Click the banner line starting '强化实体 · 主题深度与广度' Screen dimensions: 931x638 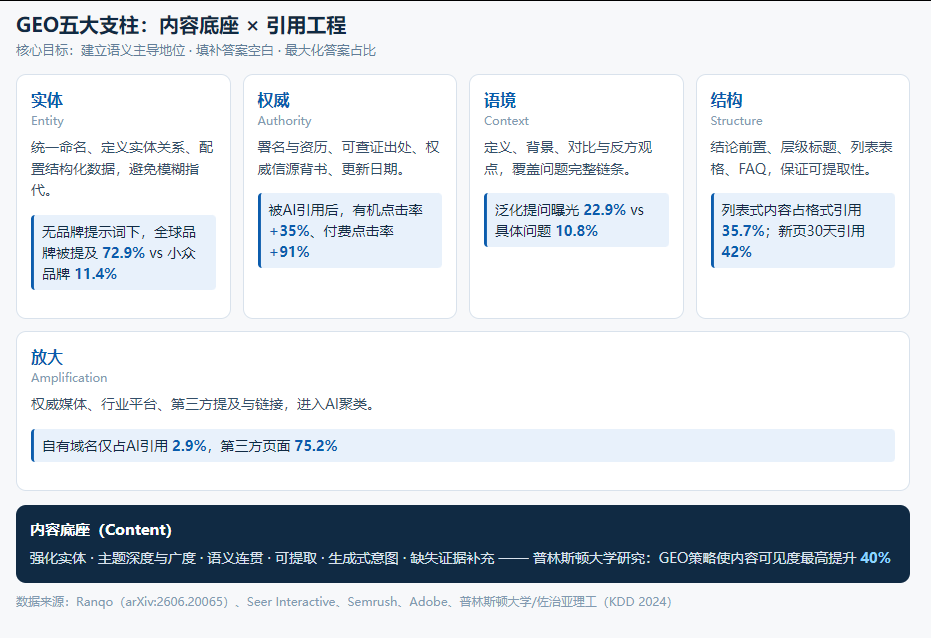460,558
